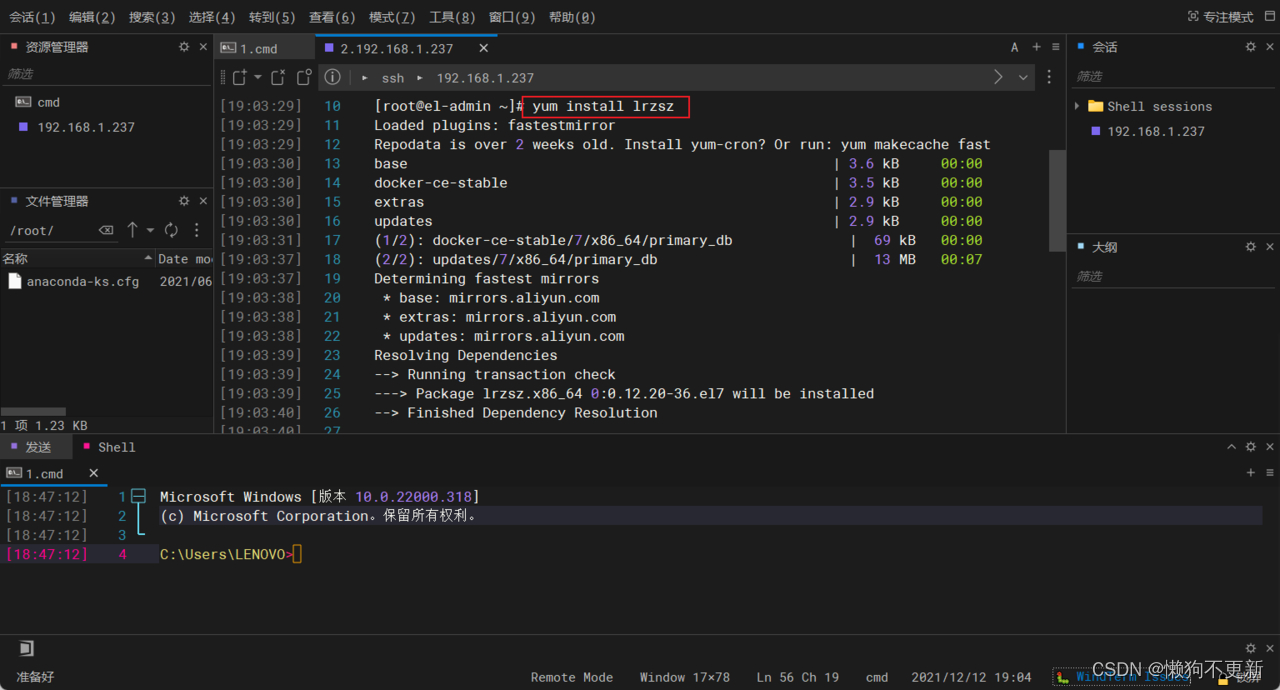
Task: Click Window 17×78 in status bar
Action: tap(685, 677)
